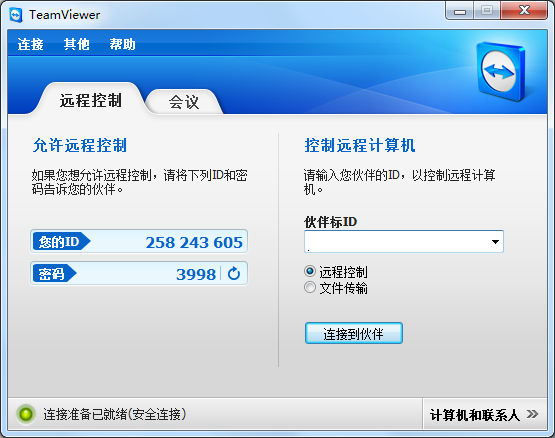555x438 pixels.
Task: Click the 密码 label tag
Action: pos(54,274)
